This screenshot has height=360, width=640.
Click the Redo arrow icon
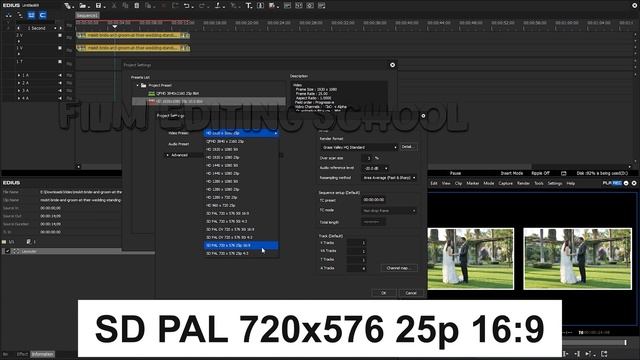[202, 6]
